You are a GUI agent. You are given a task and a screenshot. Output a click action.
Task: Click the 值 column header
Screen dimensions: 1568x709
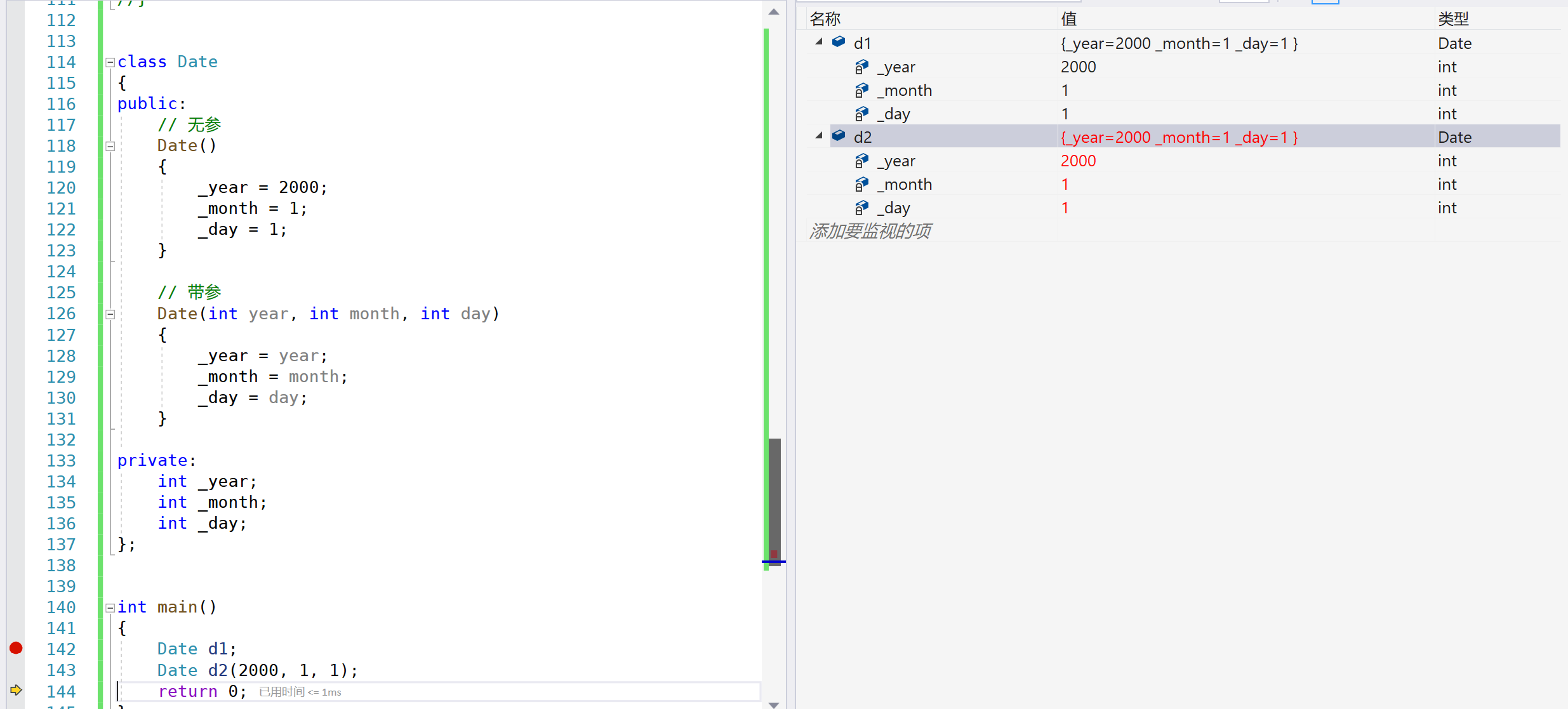[1069, 19]
